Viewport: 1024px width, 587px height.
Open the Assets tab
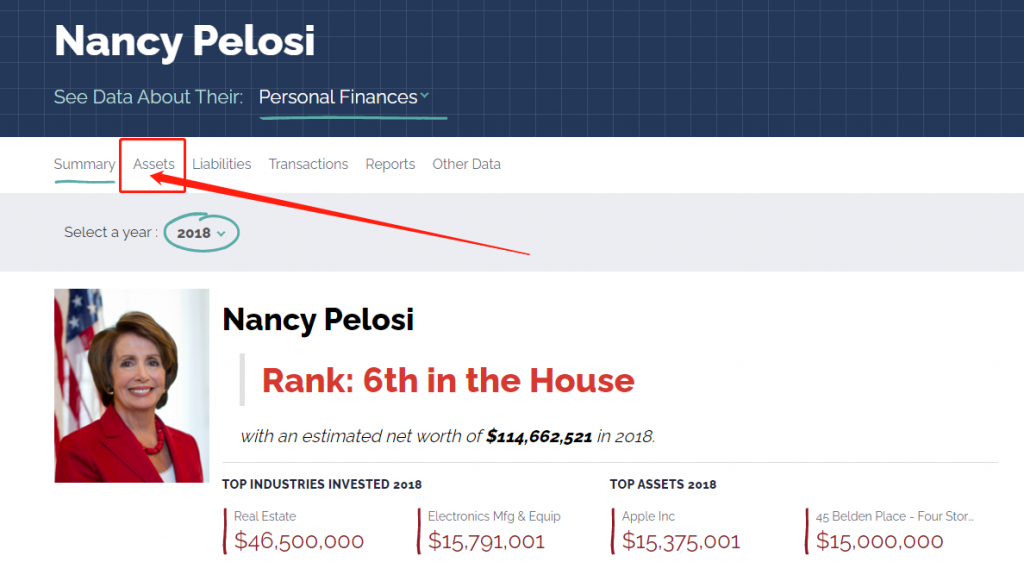tap(154, 164)
